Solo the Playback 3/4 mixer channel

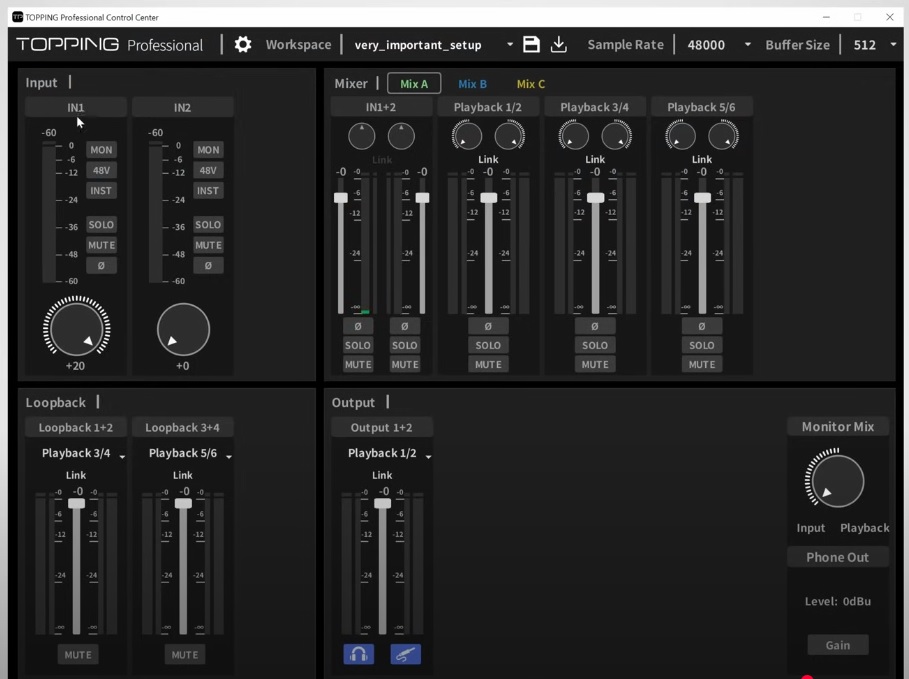coord(595,345)
